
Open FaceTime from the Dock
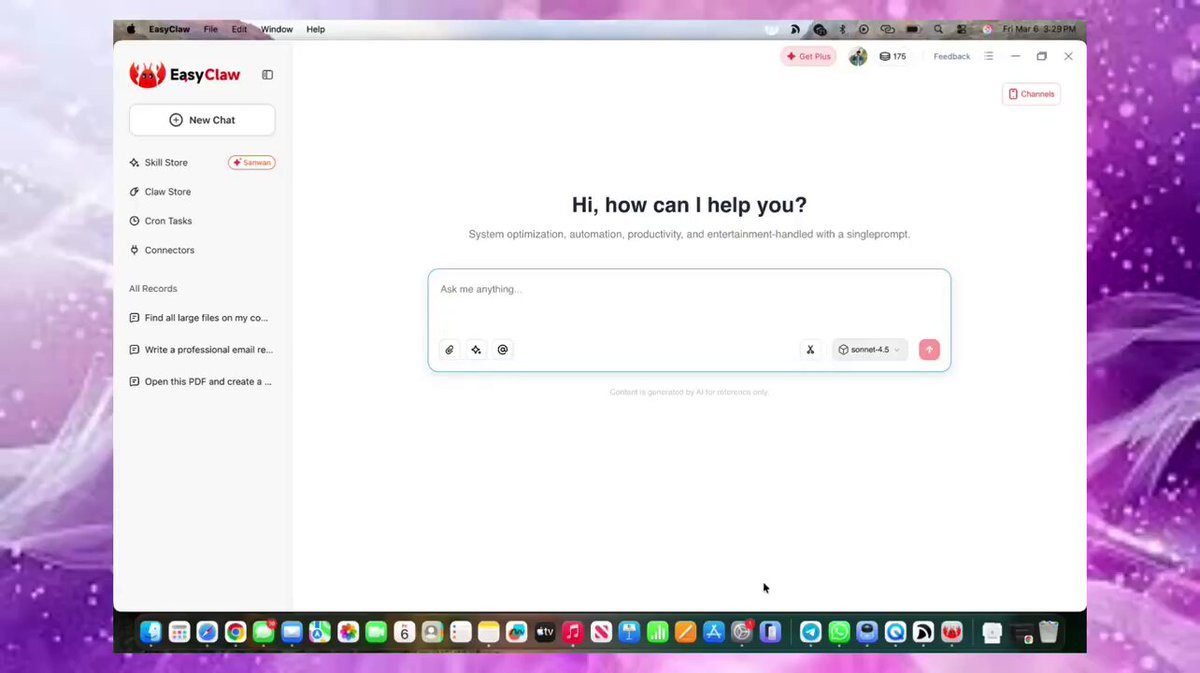pyautogui.click(x=376, y=632)
